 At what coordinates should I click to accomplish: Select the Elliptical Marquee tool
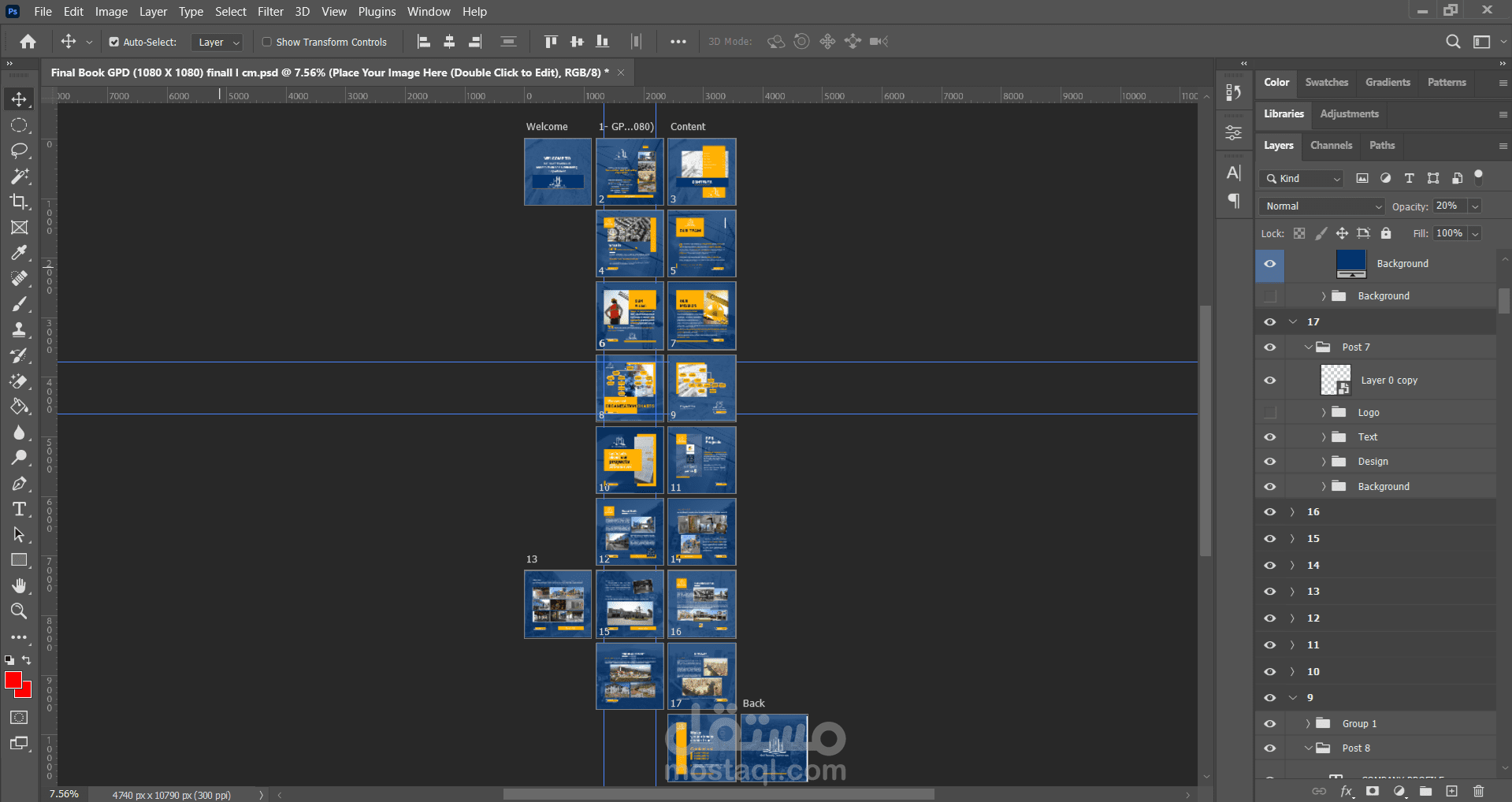pyautogui.click(x=19, y=125)
